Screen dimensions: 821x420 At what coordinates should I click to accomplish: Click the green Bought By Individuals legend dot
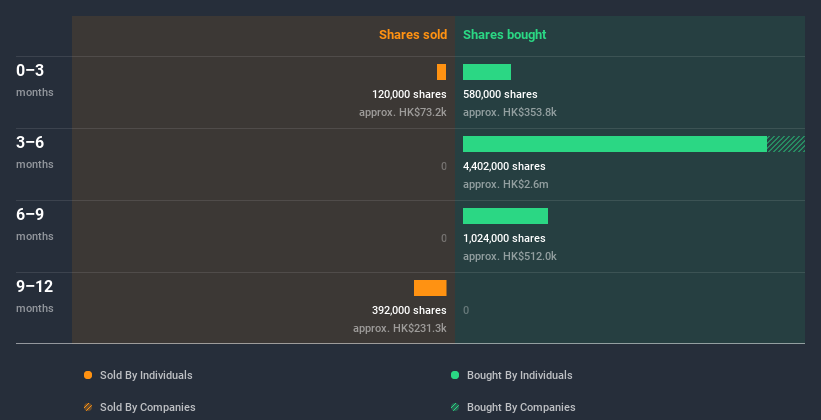[x=455, y=375]
